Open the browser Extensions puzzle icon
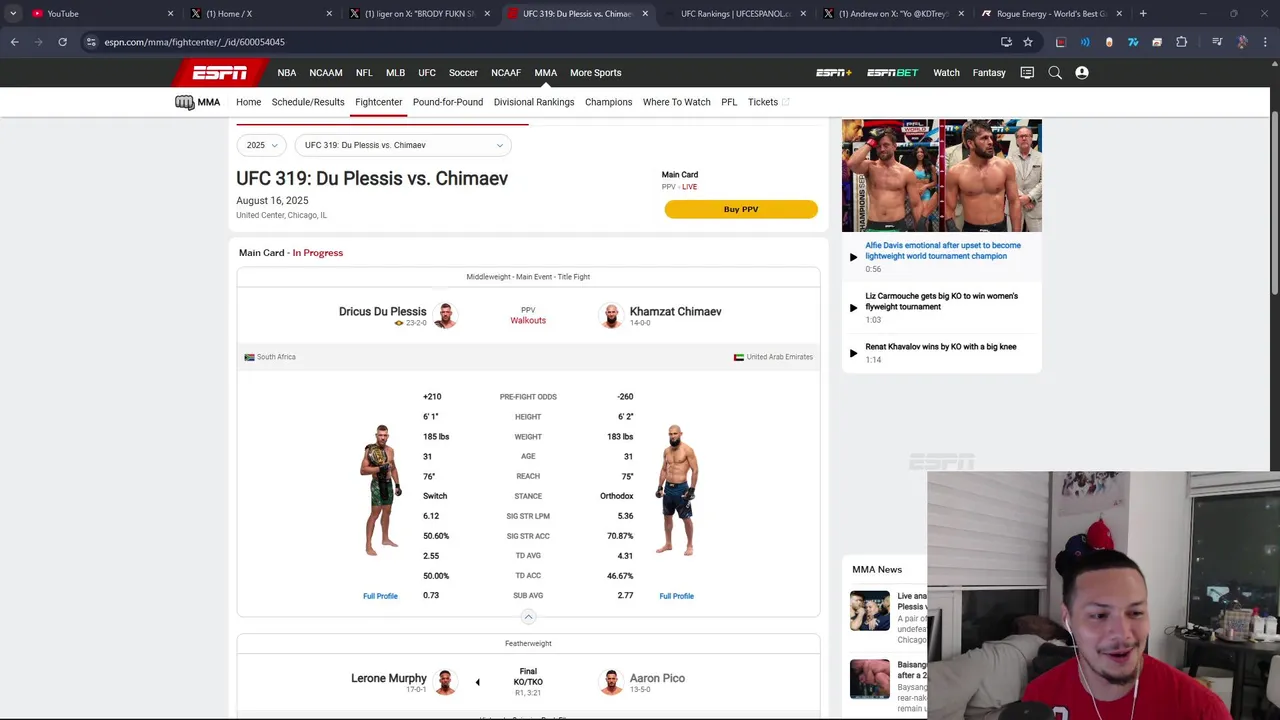 1182,42
